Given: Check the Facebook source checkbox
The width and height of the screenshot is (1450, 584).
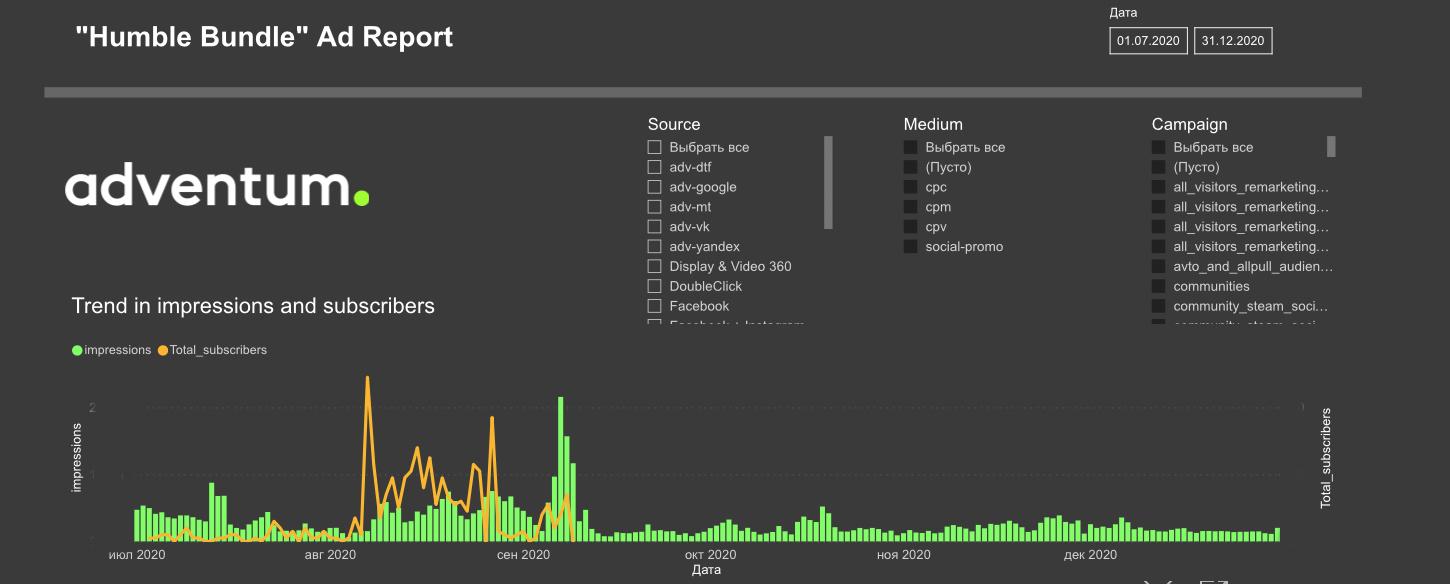Looking at the screenshot, I should (655, 306).
